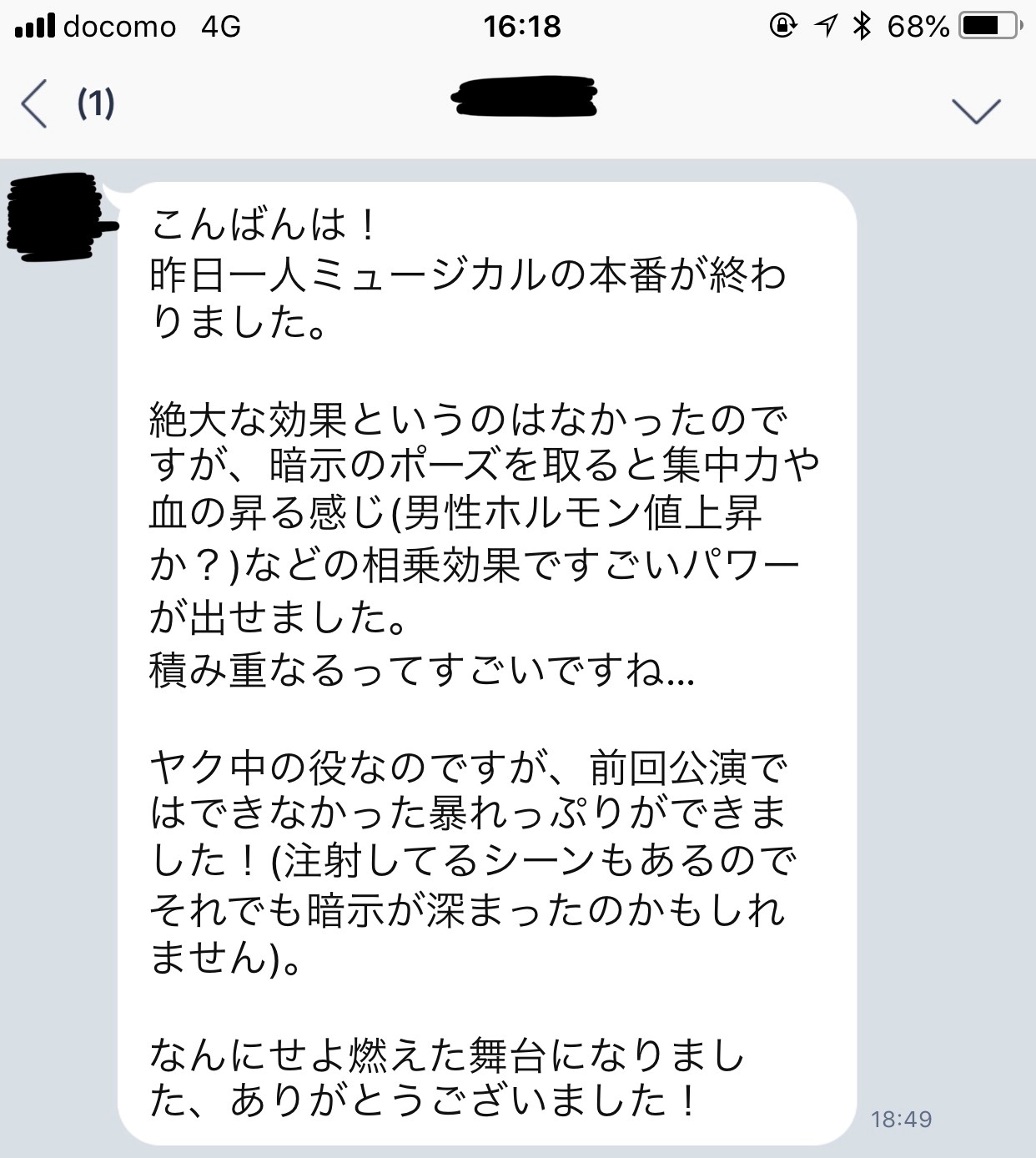This screenshot has height=1158, width=1036.
Task: Tap the docomo signal strength icon
Action: 35,27
